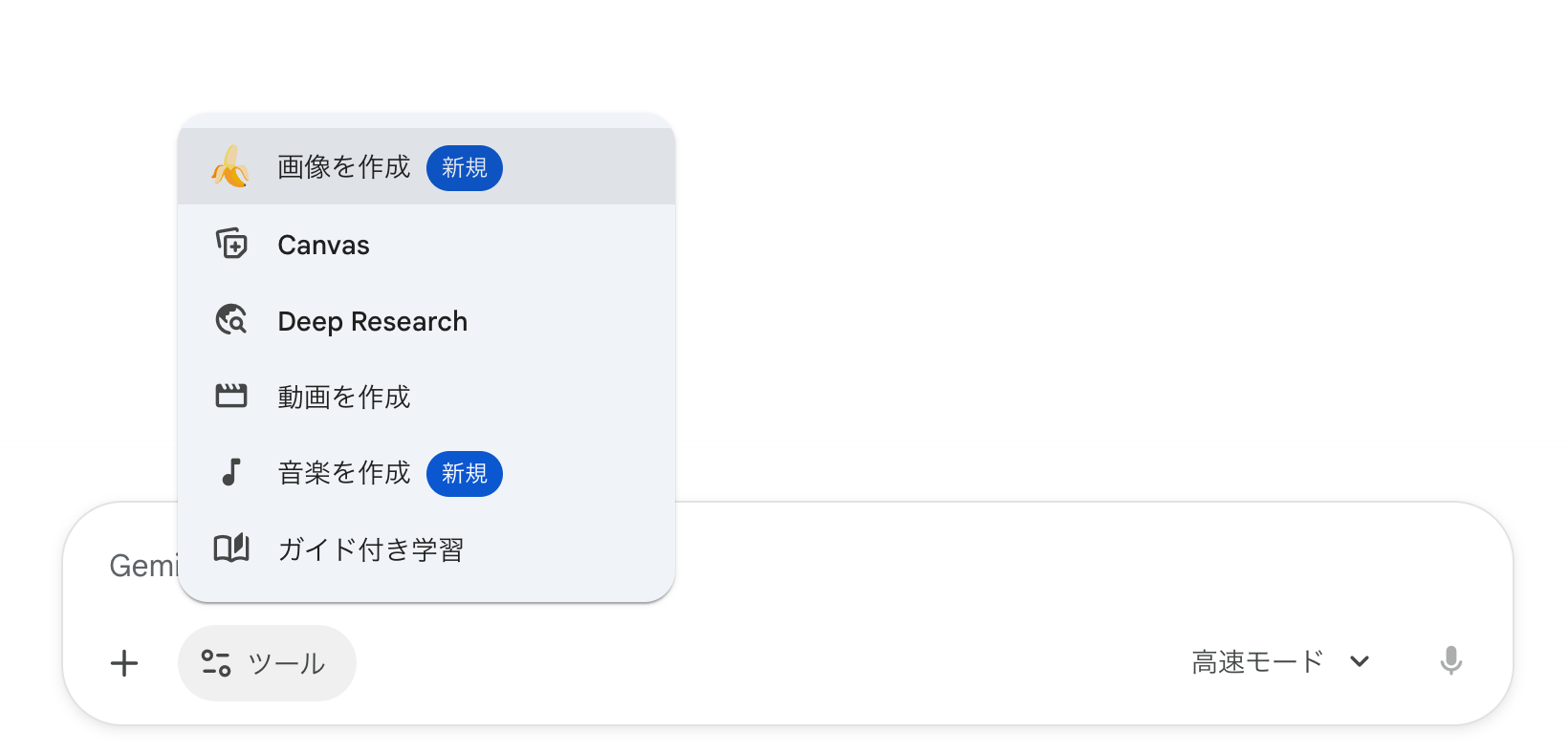The height and width of the screenshot is (753, 1568).
Task: Click the Canvas panel icon
Action: click(230, 245)
